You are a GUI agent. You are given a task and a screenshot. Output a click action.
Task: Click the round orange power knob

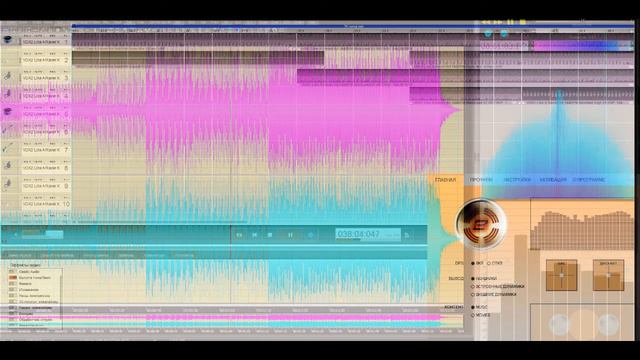pos(481,224)
